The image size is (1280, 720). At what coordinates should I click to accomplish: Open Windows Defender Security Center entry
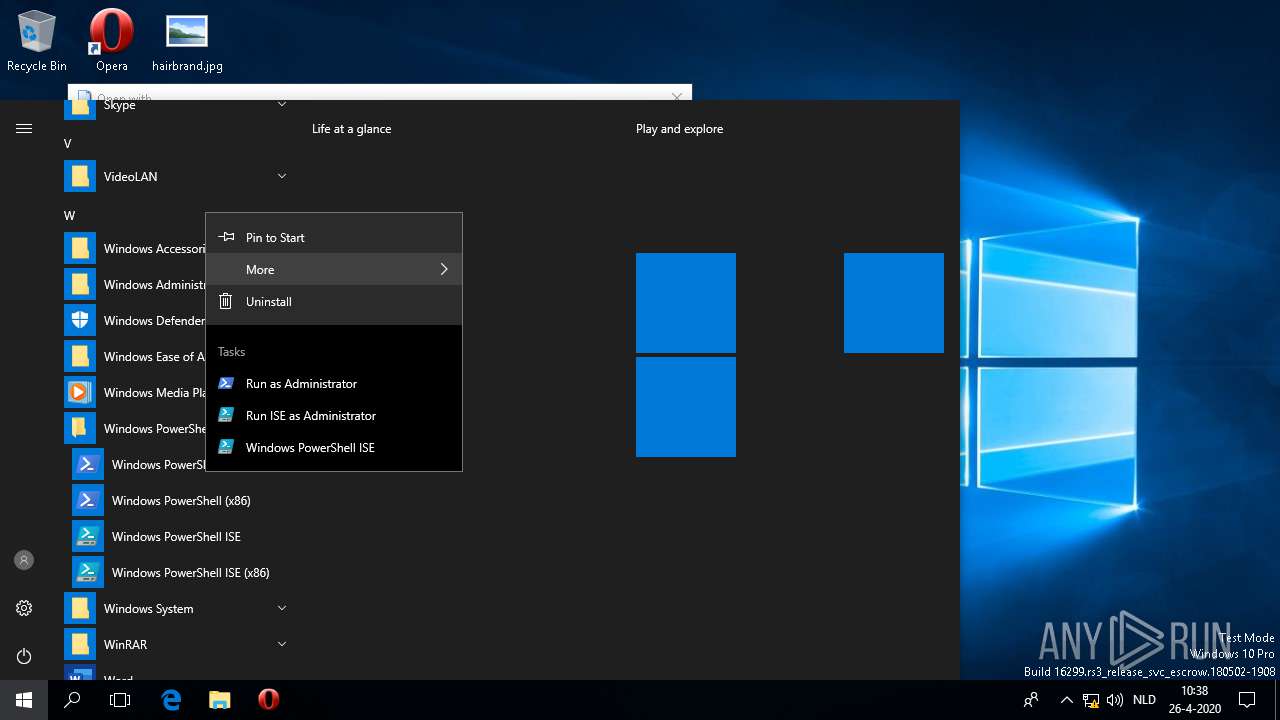[134, 321]
